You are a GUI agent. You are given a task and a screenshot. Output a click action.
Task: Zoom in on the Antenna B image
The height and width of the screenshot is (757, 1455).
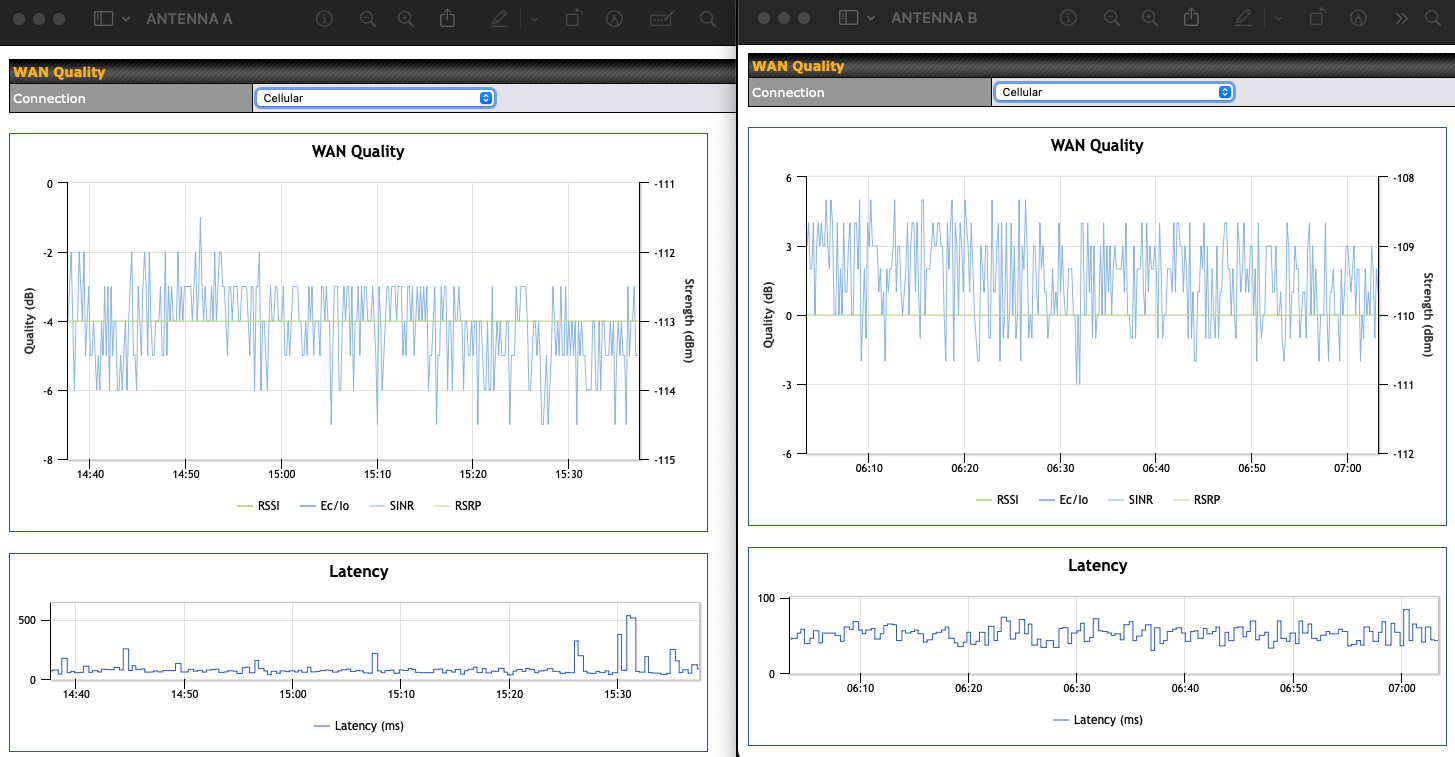(x=1150, y=18)
